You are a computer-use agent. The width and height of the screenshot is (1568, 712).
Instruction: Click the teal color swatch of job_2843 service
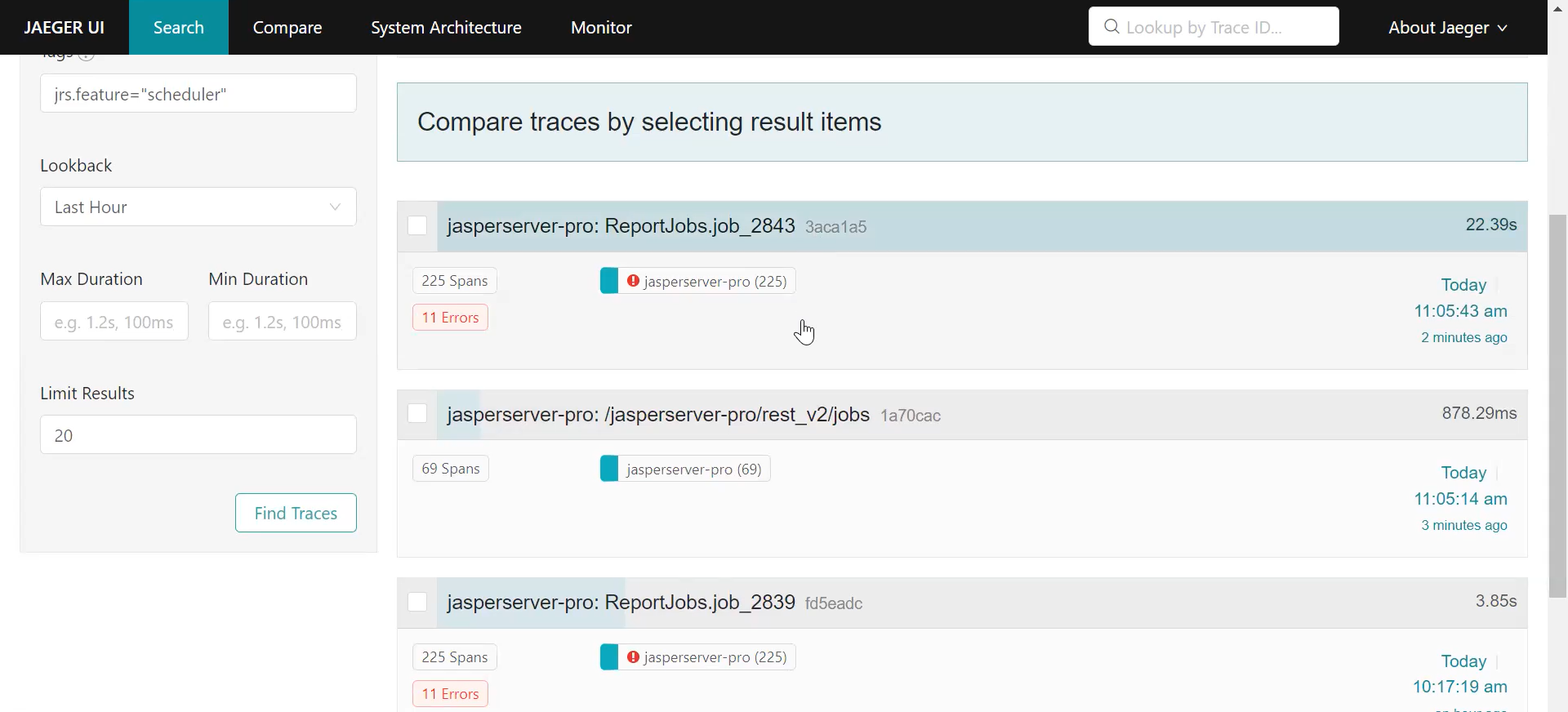tap(609, 281)
